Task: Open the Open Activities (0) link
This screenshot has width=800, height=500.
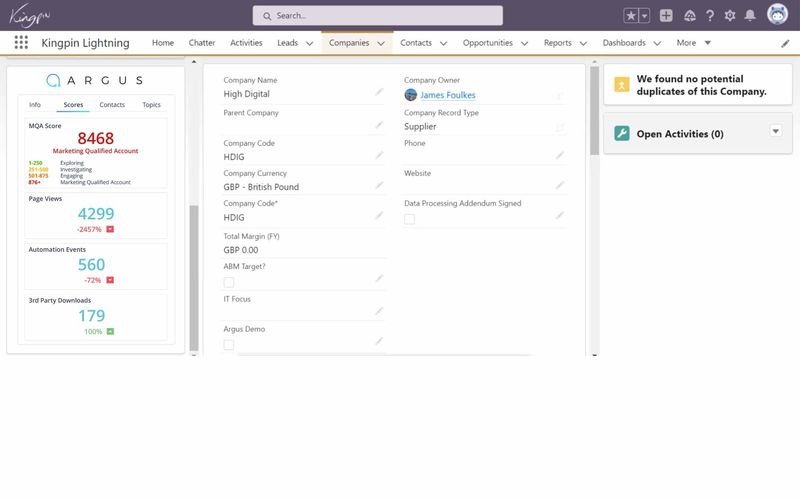Action: (x=680, y=134)
